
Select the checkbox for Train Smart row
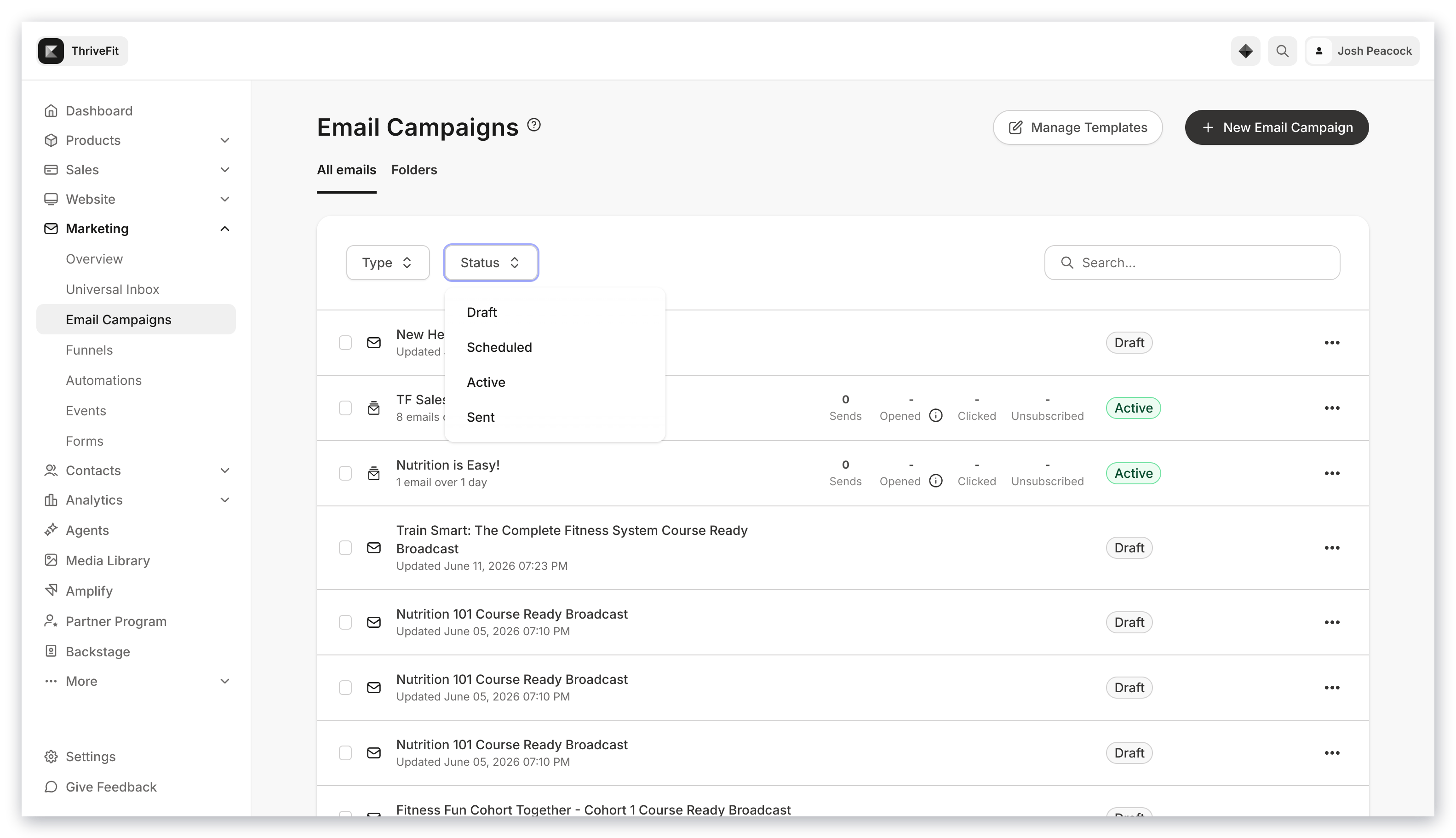[345, 548]
